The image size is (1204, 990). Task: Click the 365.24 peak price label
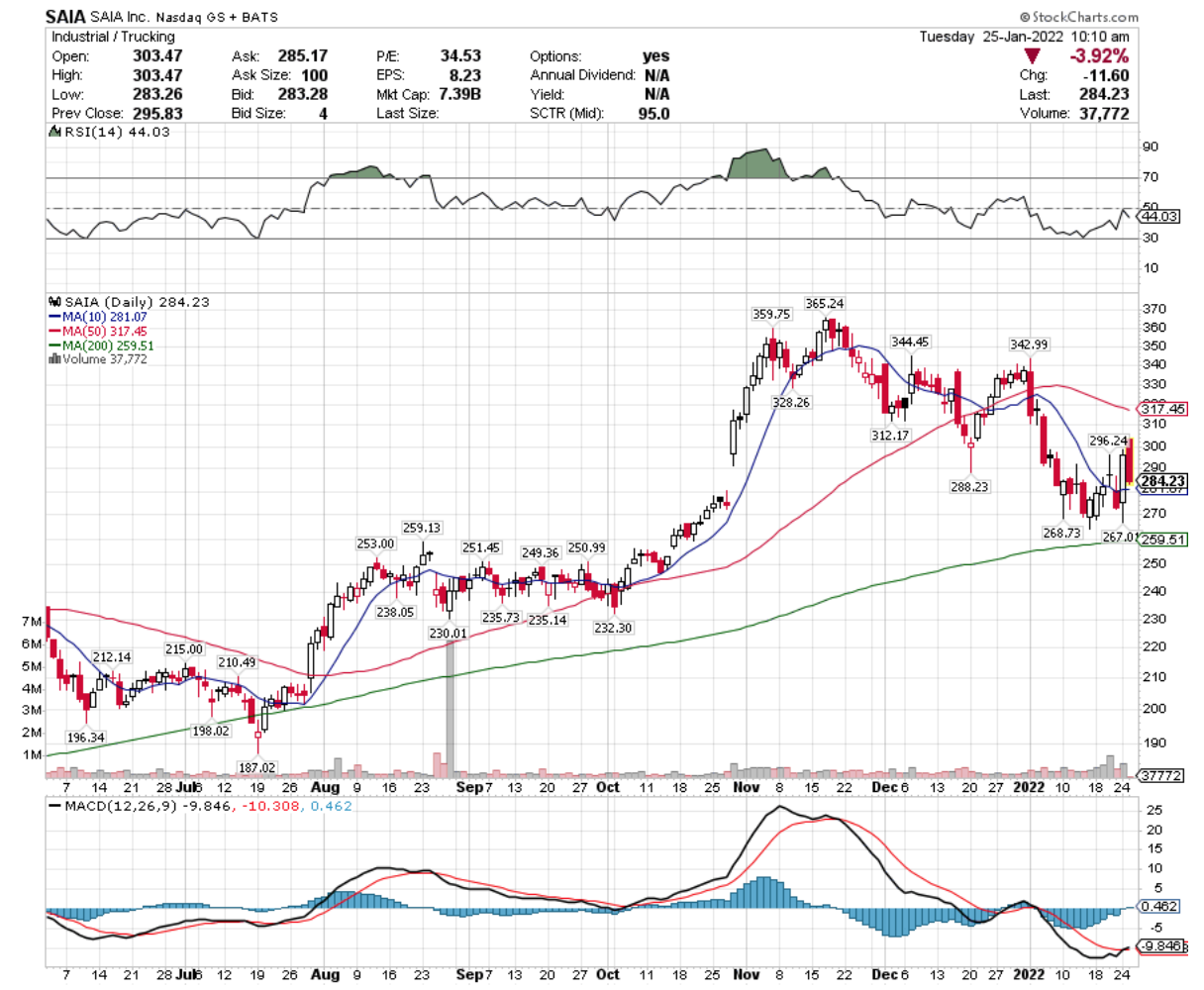(x=825, y=304)
